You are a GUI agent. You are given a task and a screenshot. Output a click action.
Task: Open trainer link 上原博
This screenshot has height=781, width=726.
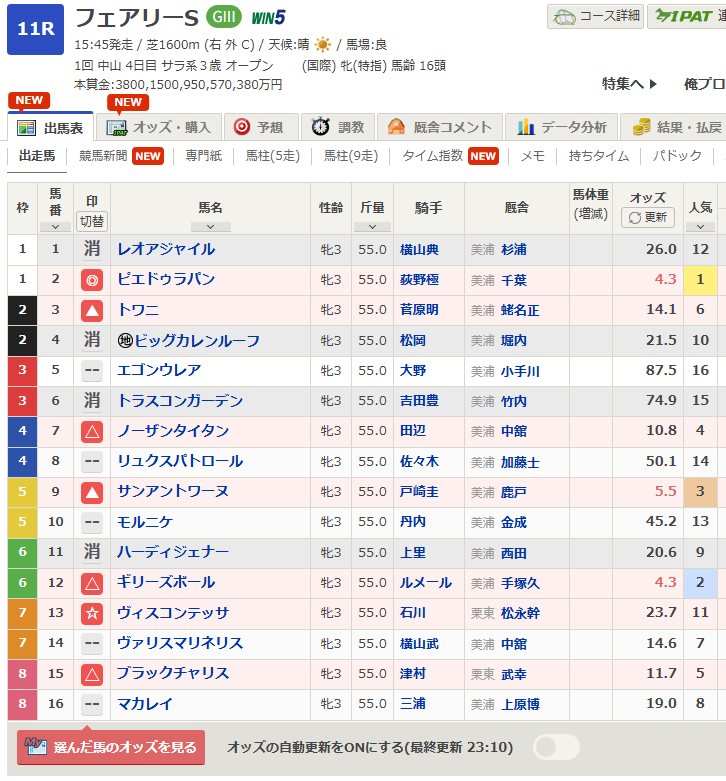520,704
